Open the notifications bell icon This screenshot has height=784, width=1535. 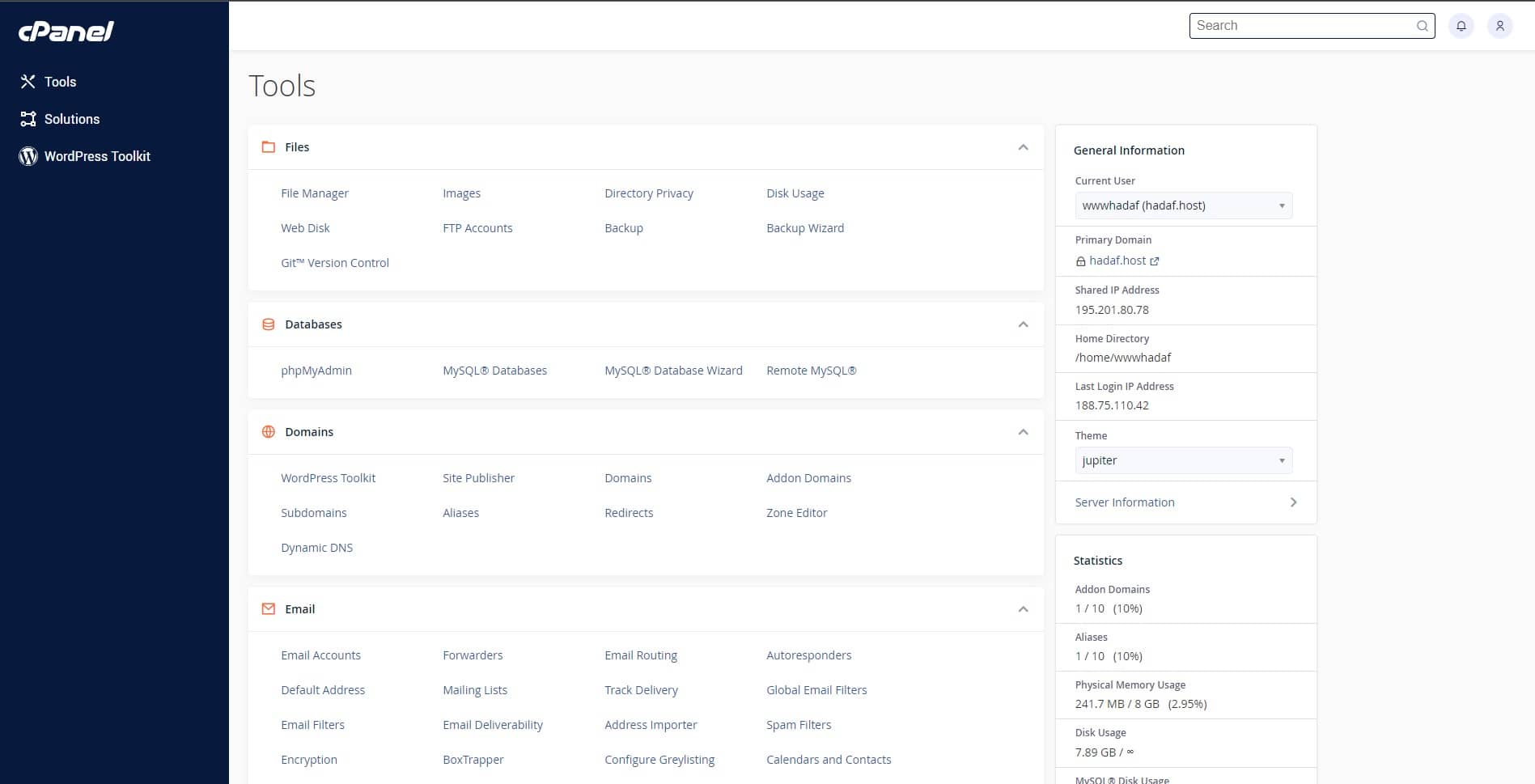tap(1461, 26)
